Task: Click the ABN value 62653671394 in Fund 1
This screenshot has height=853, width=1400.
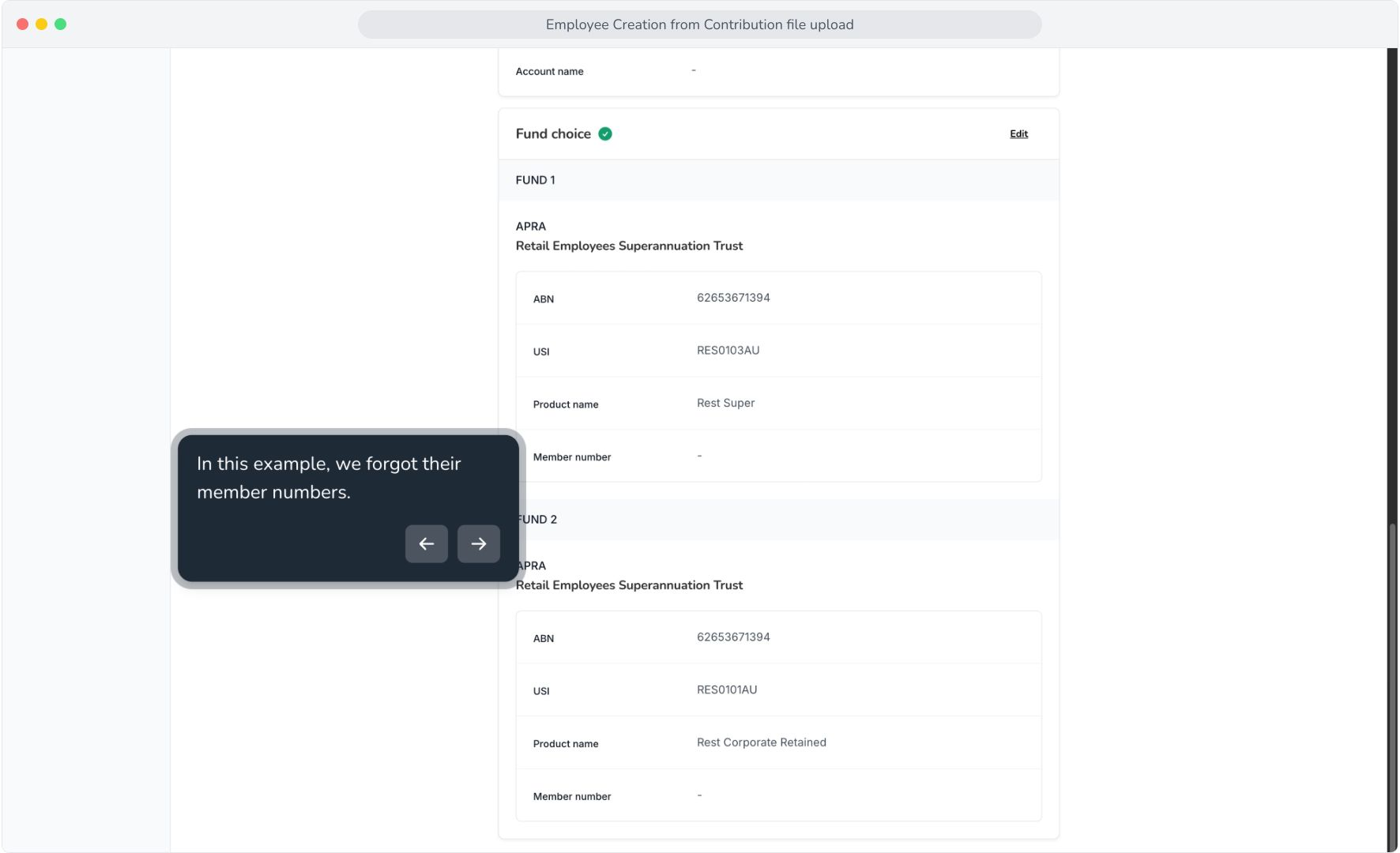Action: point(733,298)
